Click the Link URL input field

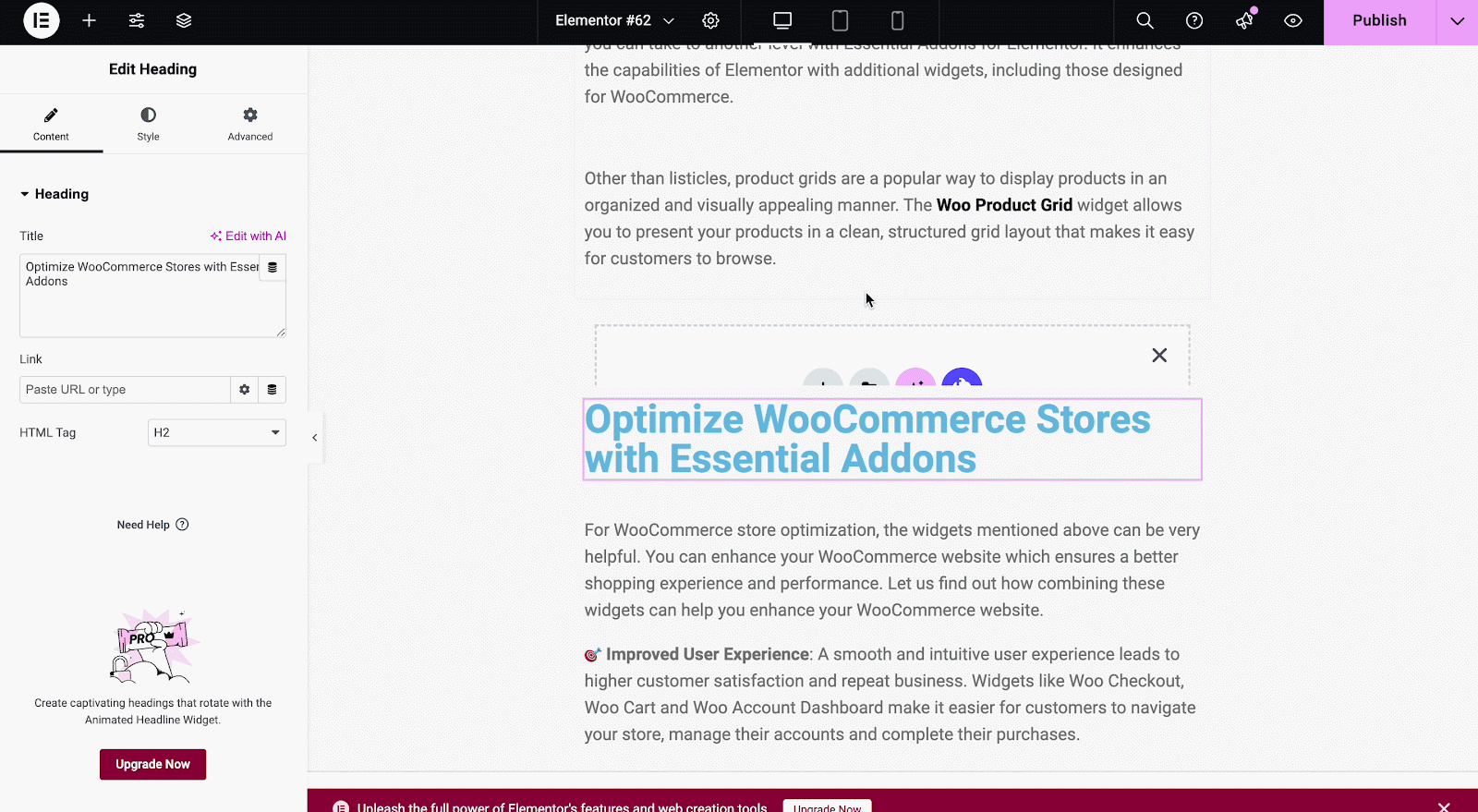click(125, 390)
